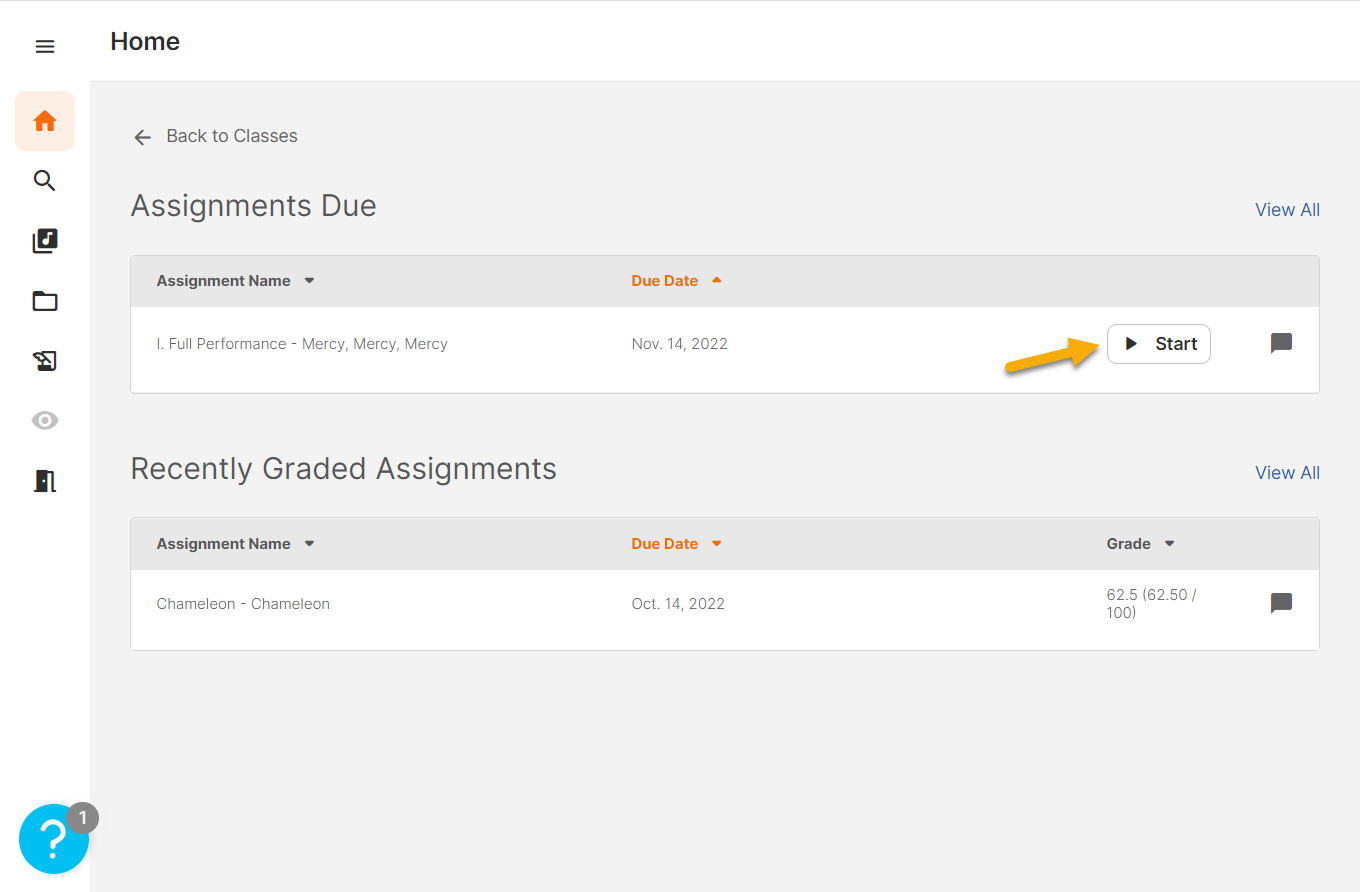The image size is (1360, 892).
Task: Select the composition tool icon in the sidebar
Action: [44, 360]
